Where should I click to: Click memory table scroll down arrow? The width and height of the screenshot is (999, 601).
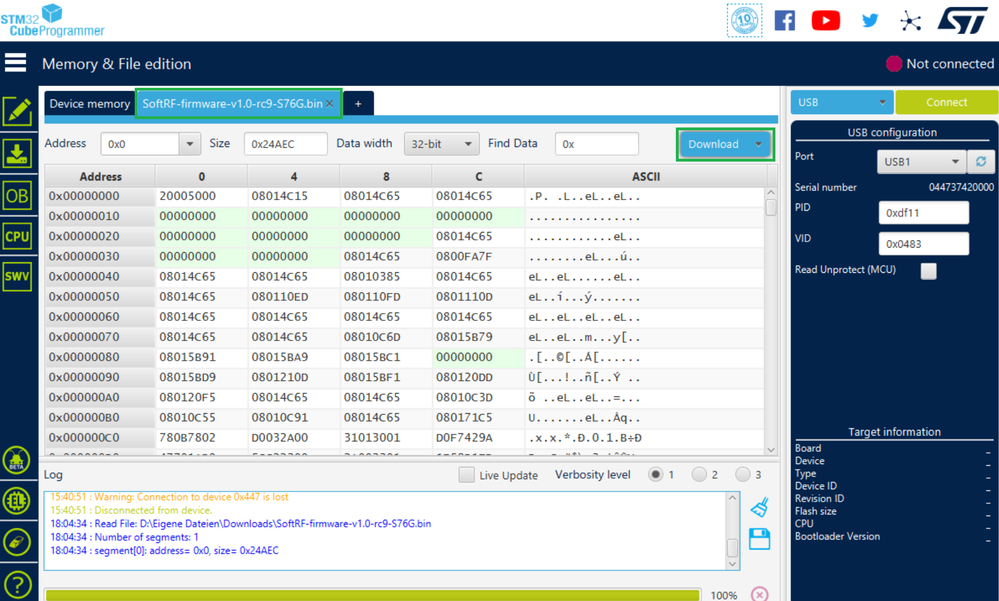[771, 449]
